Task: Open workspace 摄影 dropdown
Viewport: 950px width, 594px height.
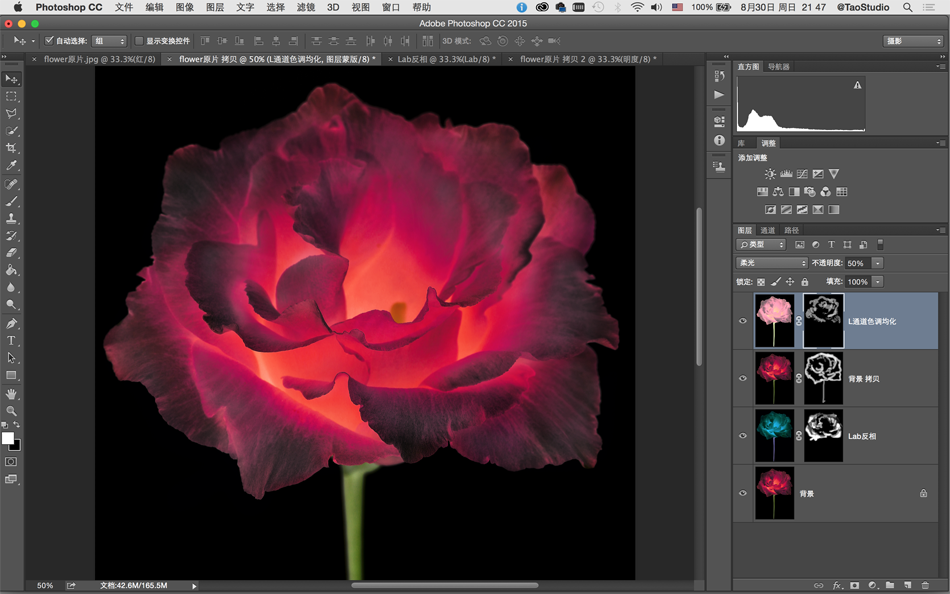Action: (x=913, y=41)
